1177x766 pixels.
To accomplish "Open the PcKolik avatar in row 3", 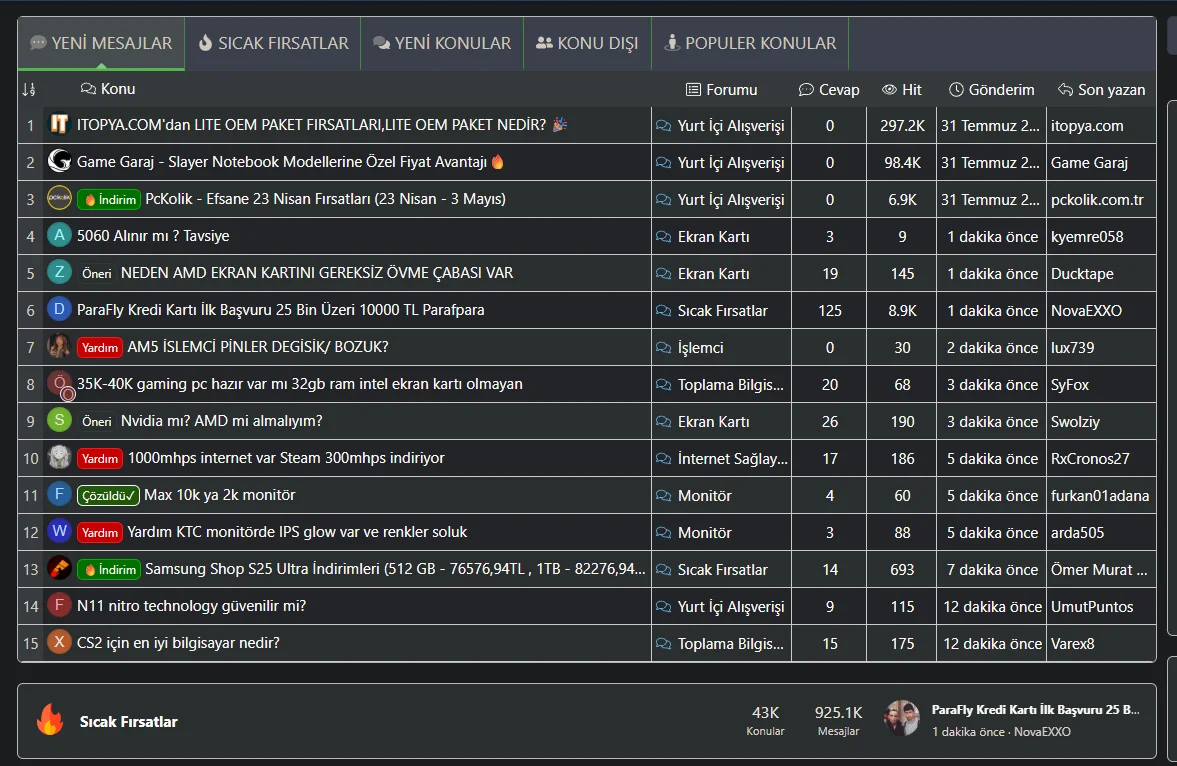I will click(60, 199).
